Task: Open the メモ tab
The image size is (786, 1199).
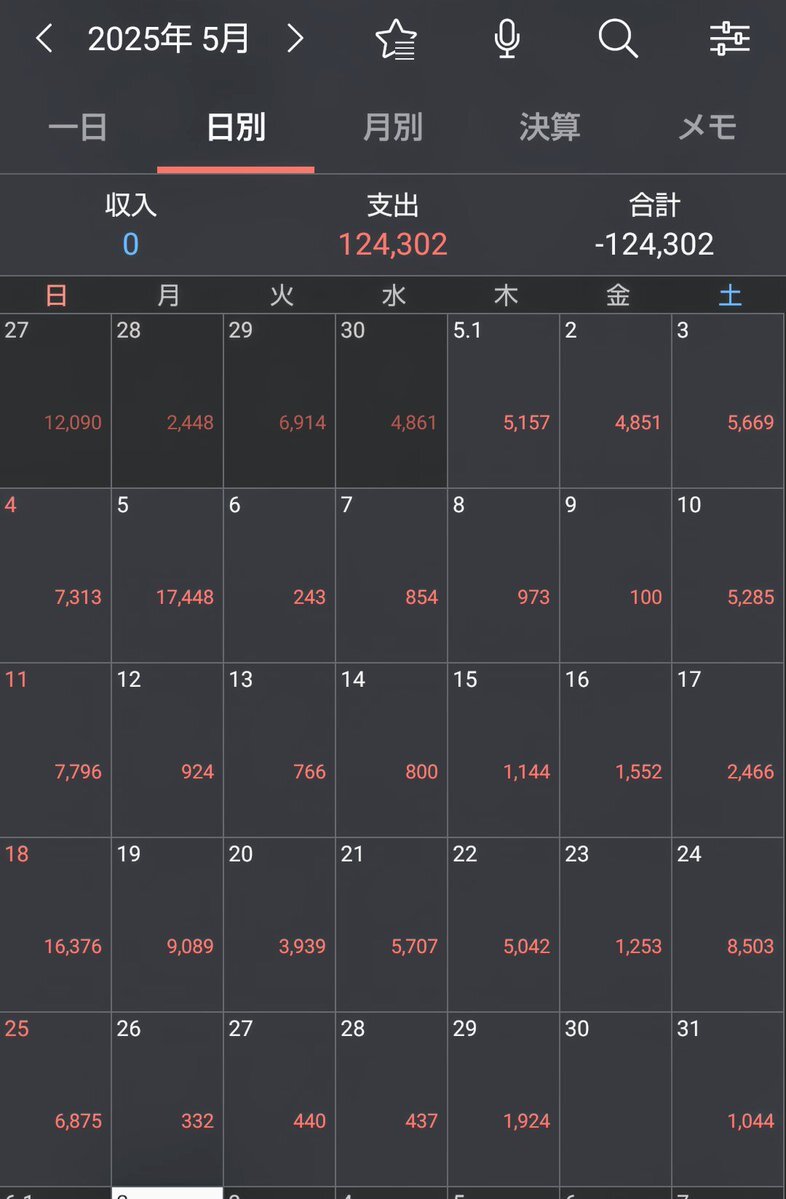Action: (x=707, y=127)
